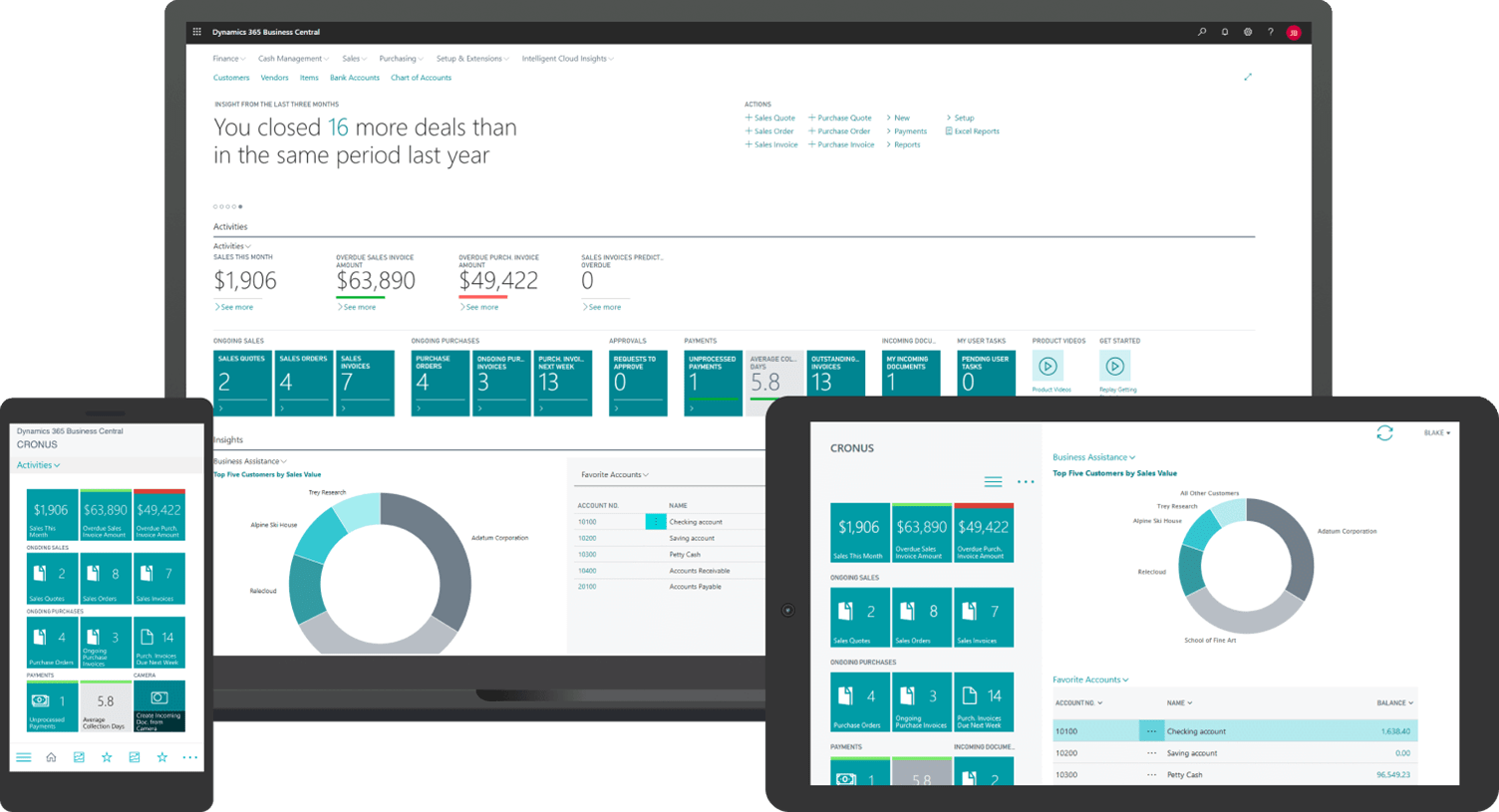
Task: Create a new Sales Quote action
Action: (770, 118)
